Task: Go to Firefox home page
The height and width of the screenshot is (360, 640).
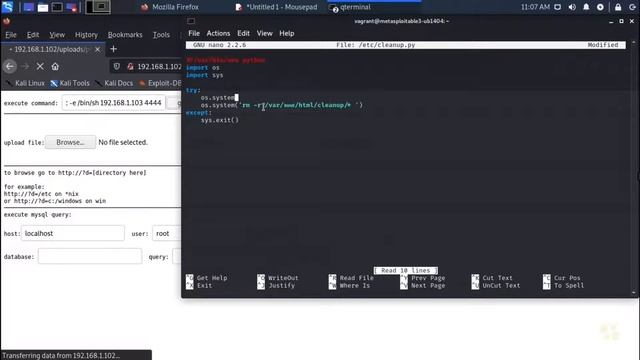Action: [x=55, y=66]
